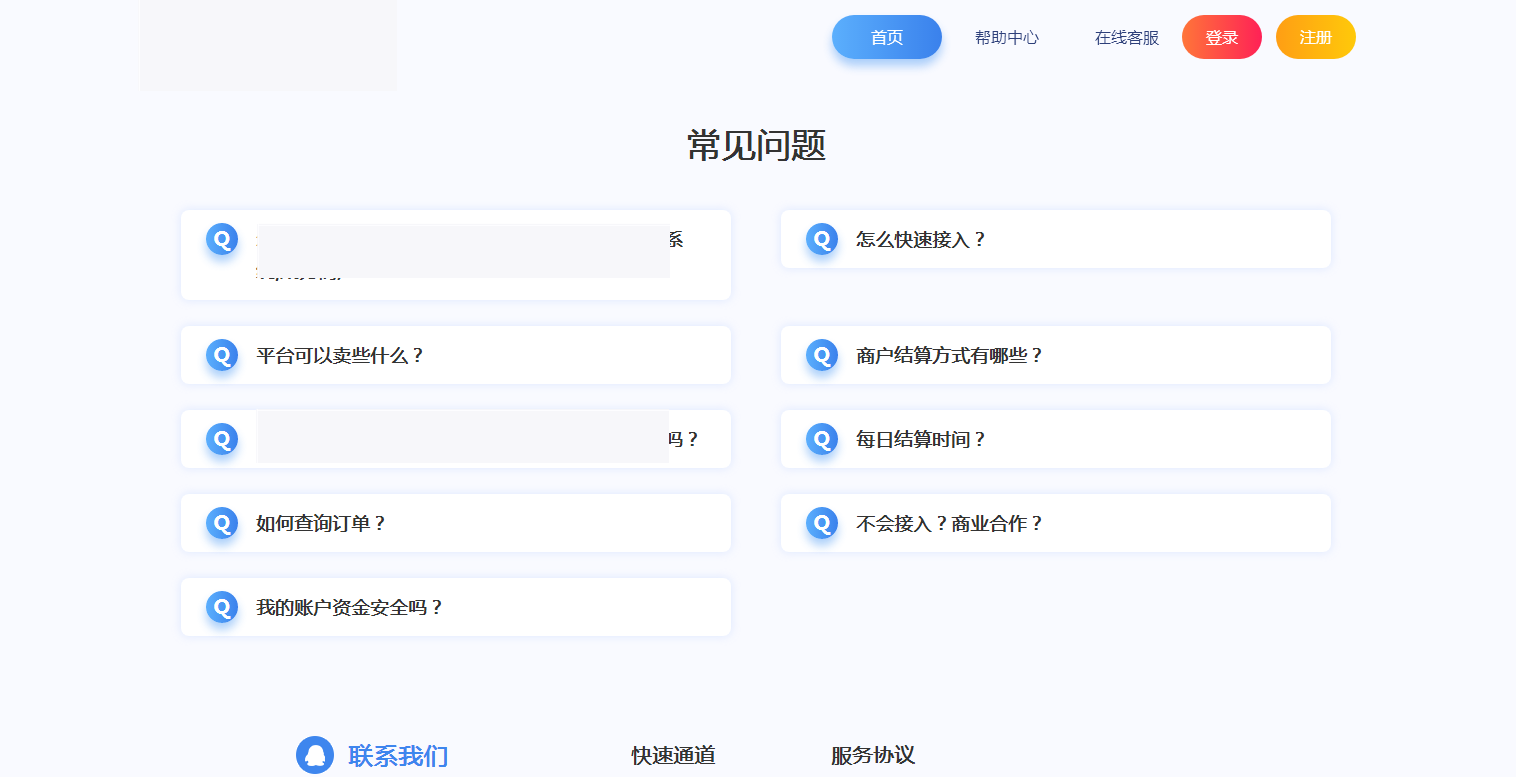Click the 注册 button

pos(1315,37)
